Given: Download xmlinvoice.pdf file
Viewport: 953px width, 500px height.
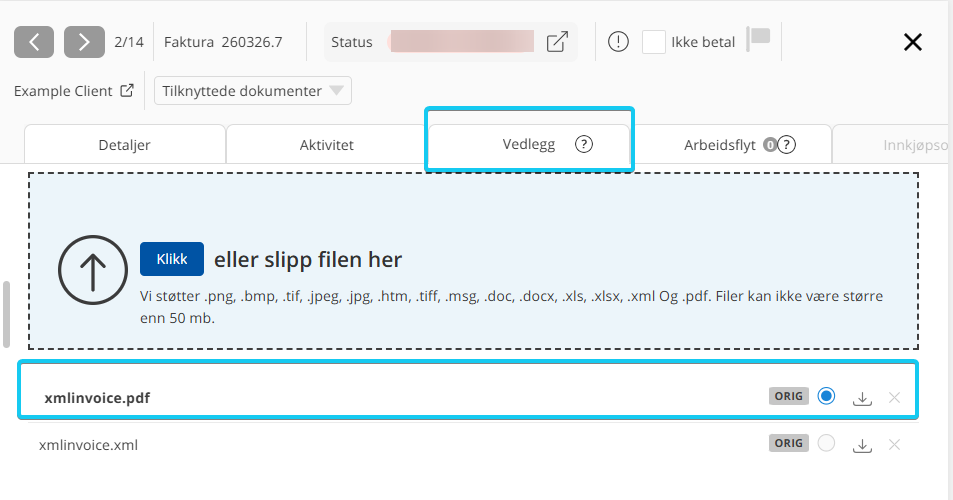Looking at the screenshot, I should [x=862, y=398].
